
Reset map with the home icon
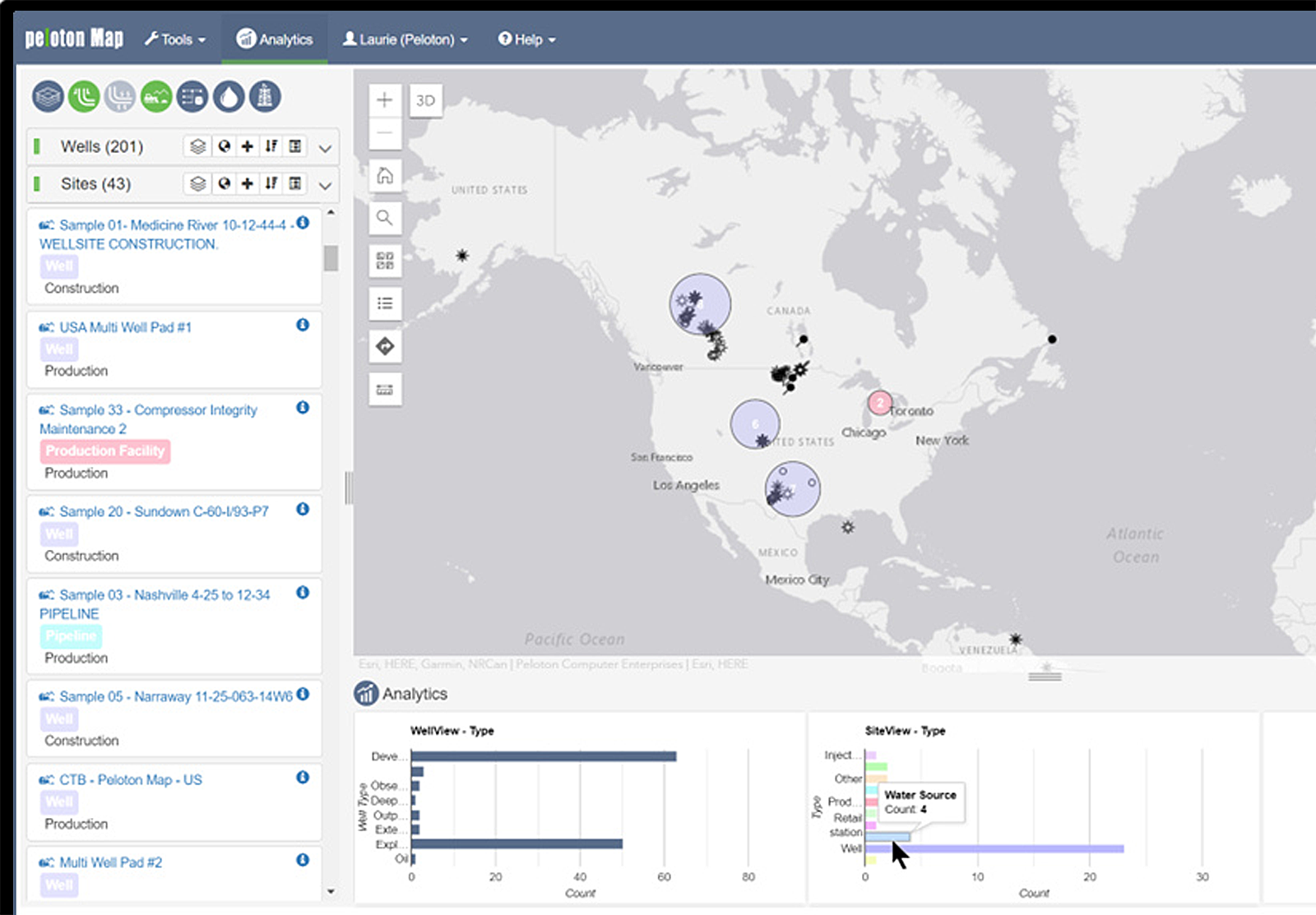pos(385,175)
